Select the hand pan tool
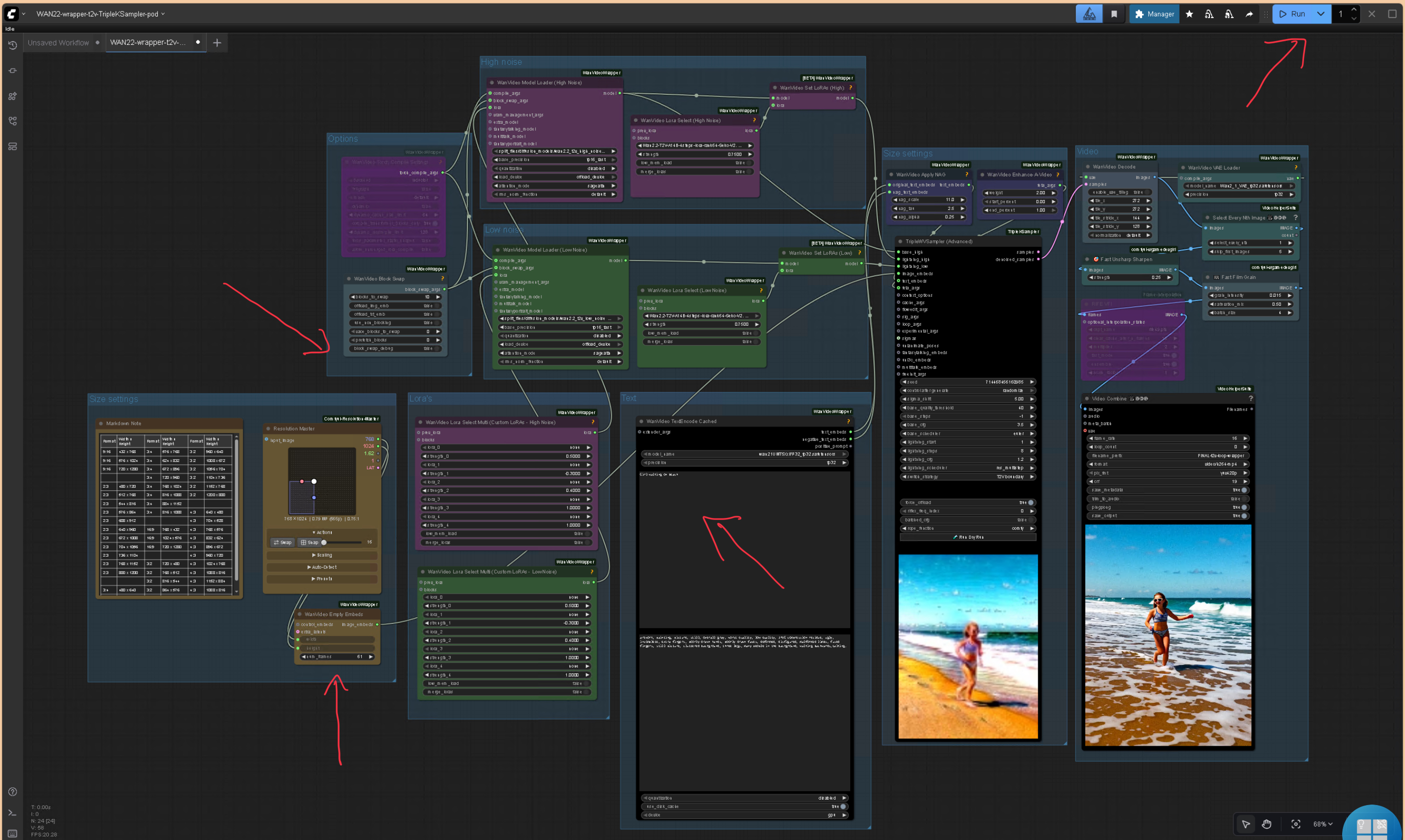Viewport: 1405px width, 840px height. [x=1266, y=824]
